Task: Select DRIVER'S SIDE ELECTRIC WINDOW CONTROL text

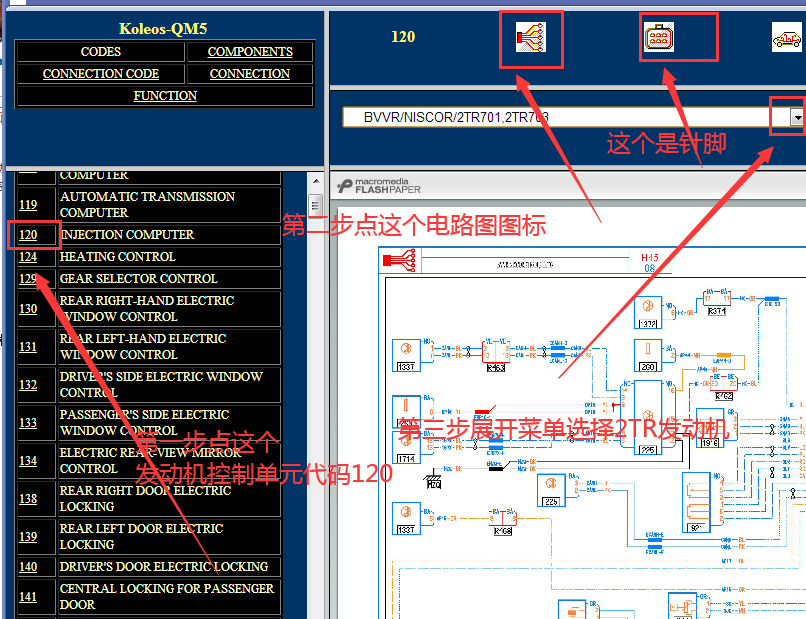Action: point(161,385)
